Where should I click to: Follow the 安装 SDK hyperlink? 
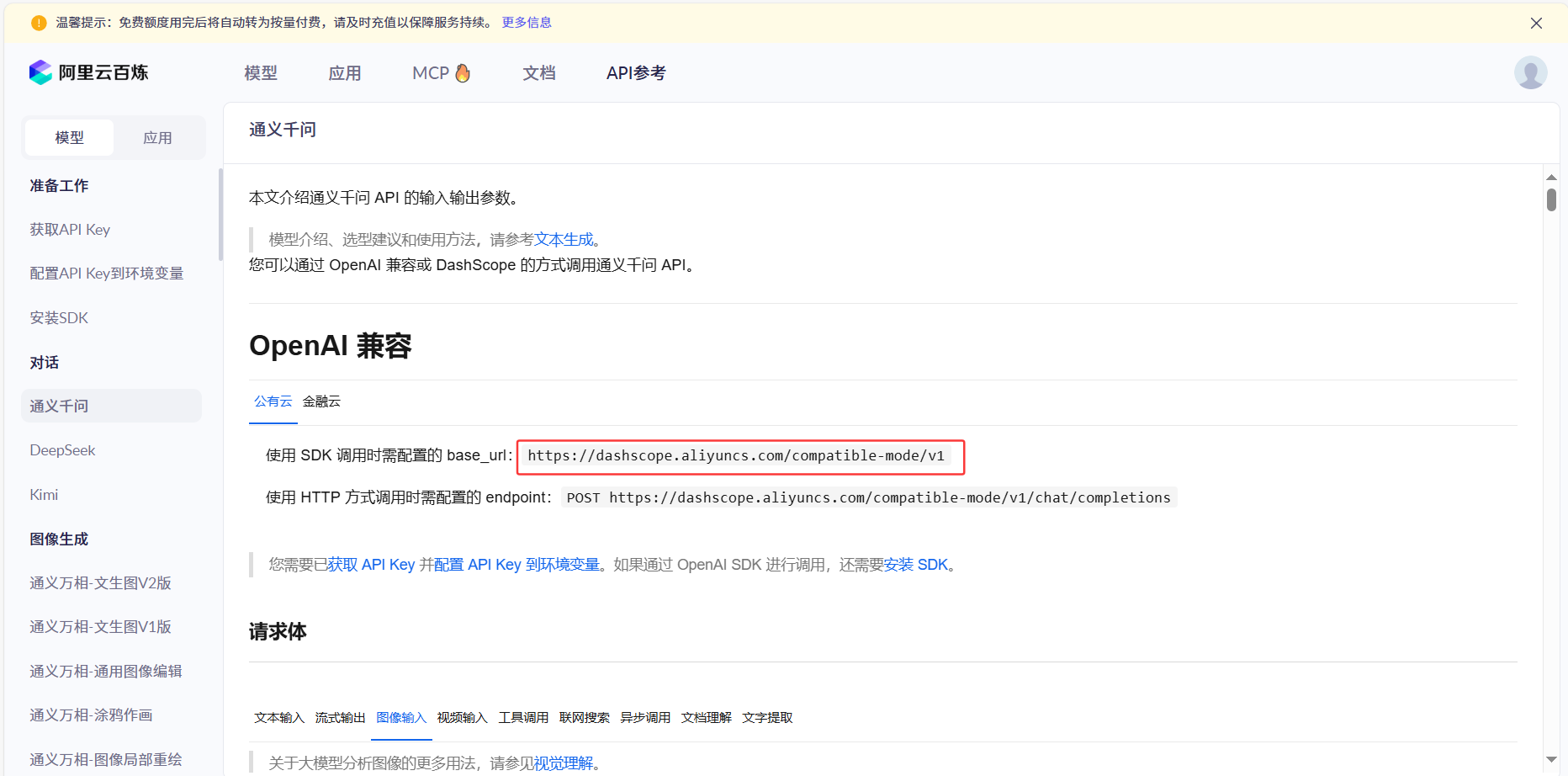click(915, 565)
